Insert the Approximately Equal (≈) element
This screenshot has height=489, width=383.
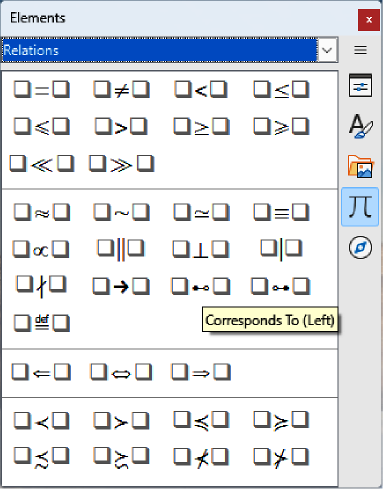(x=42, y=212)
